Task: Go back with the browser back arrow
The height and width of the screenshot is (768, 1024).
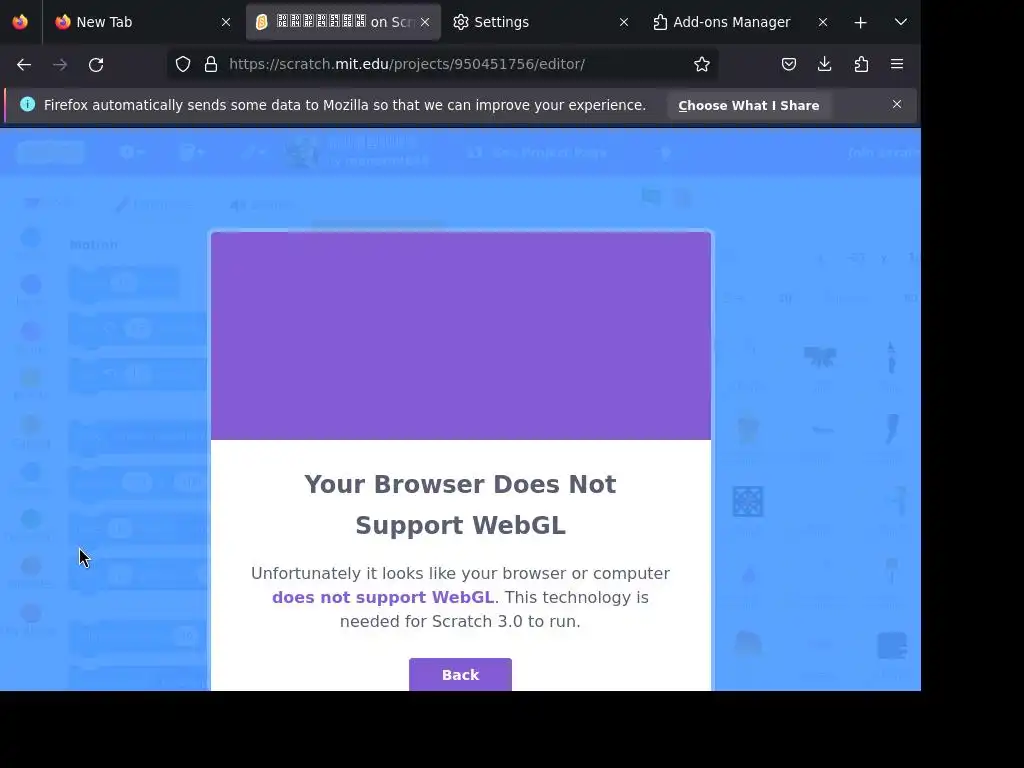Action: pos(24,64)
